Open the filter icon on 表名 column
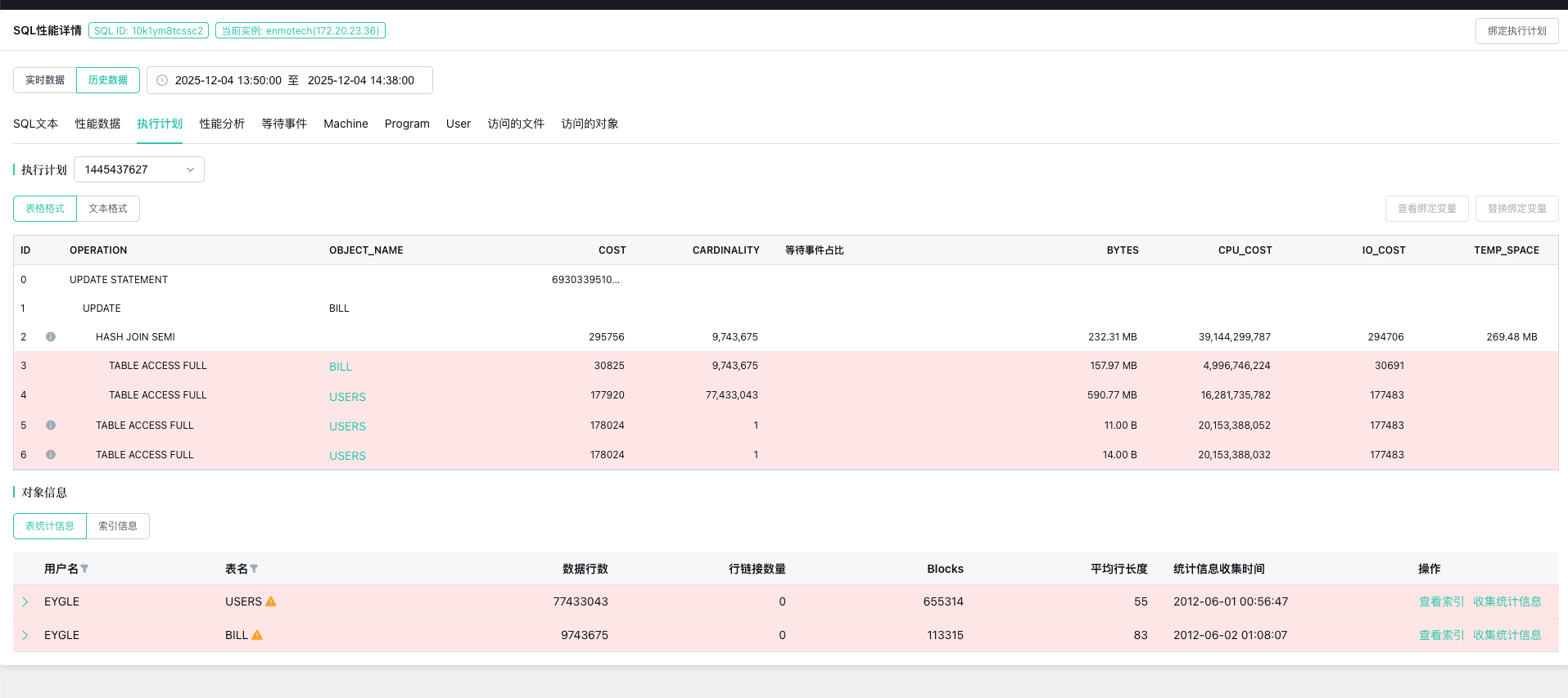 [254, 569]
